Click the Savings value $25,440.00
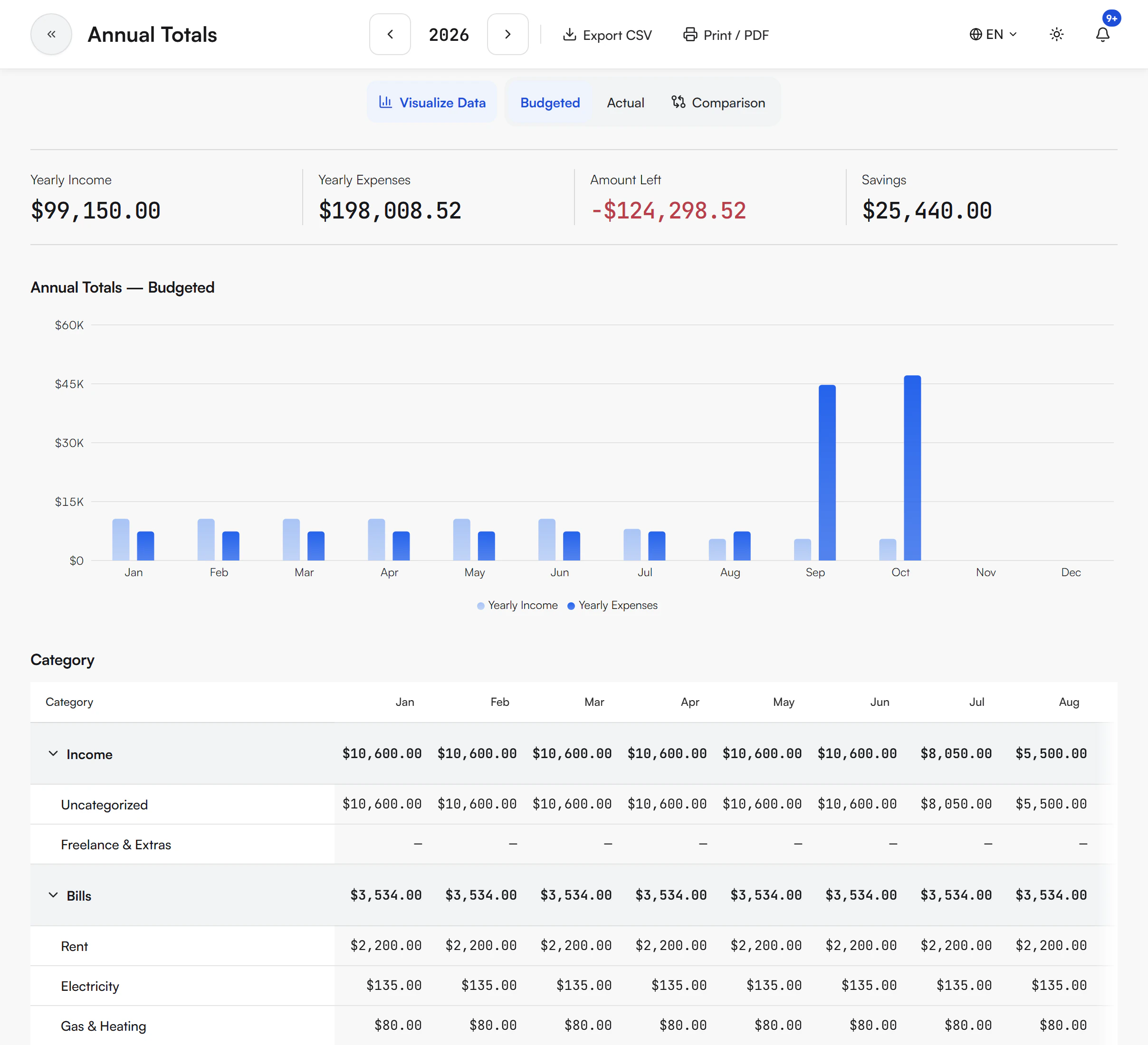This screenshot has height=1045, width=1148. pos(927,210)
